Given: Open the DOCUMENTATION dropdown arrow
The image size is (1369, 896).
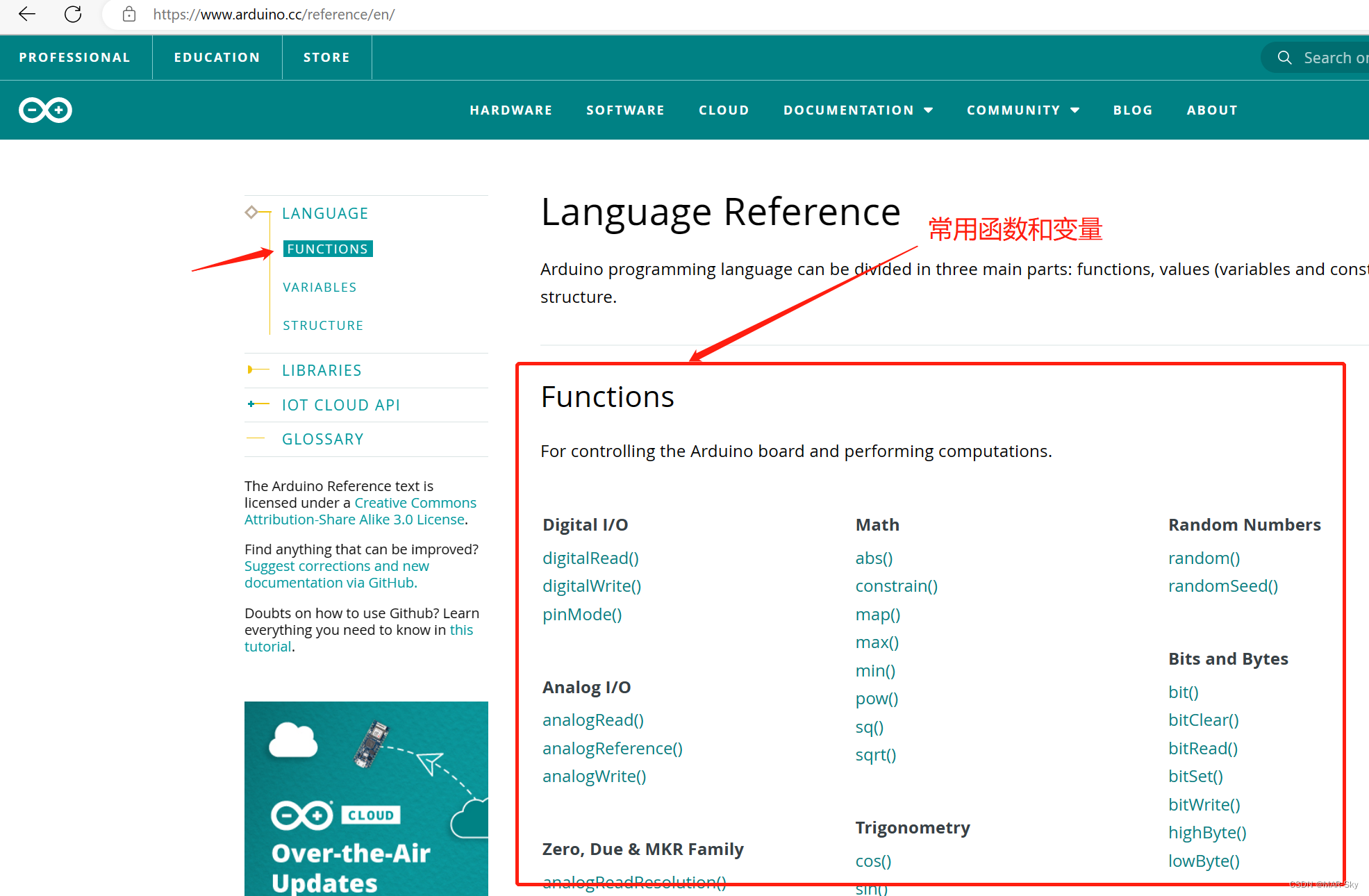Looking at the screenshot, I should click(x=928, y=110).
